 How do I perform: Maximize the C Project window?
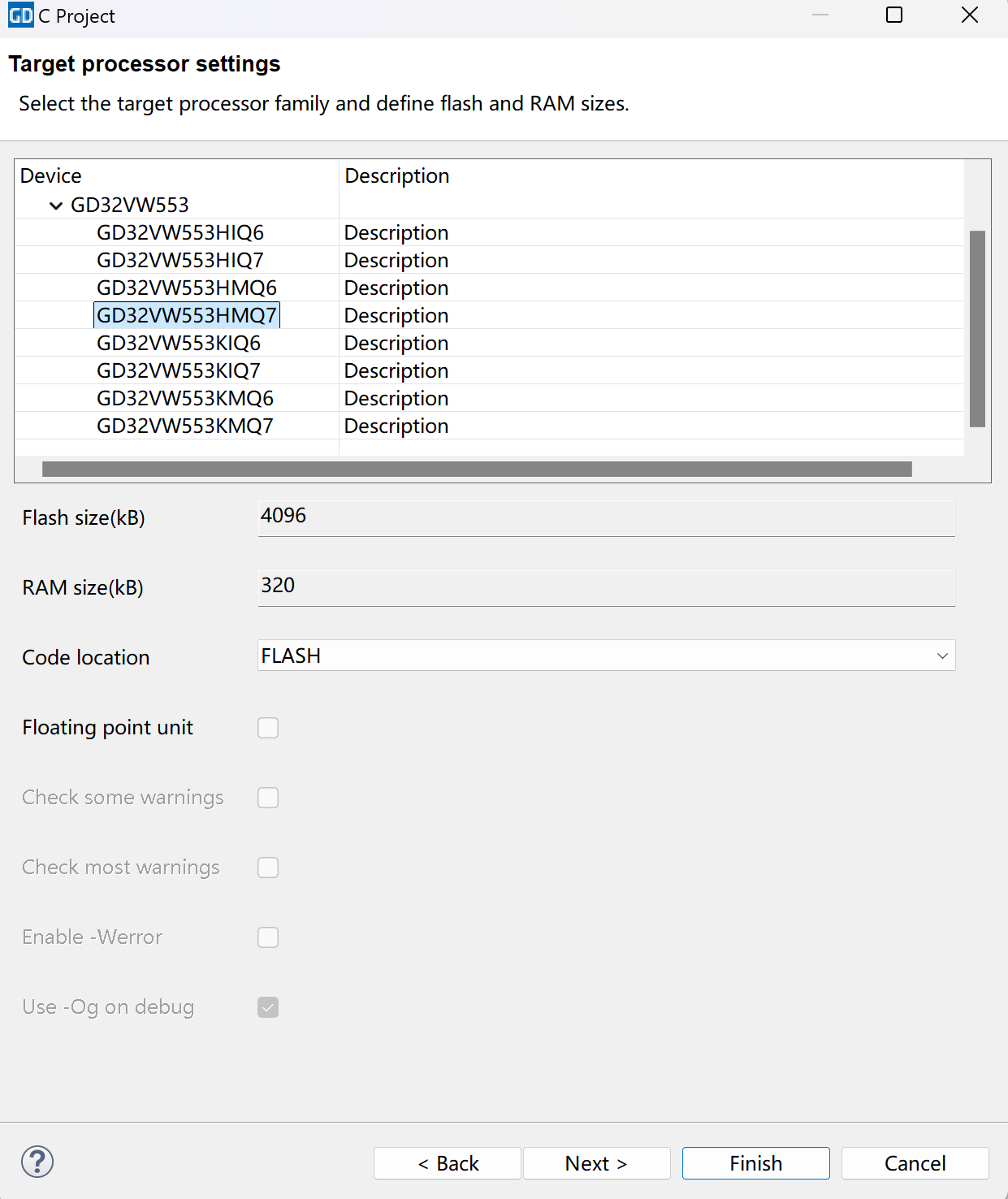[893, 15]
